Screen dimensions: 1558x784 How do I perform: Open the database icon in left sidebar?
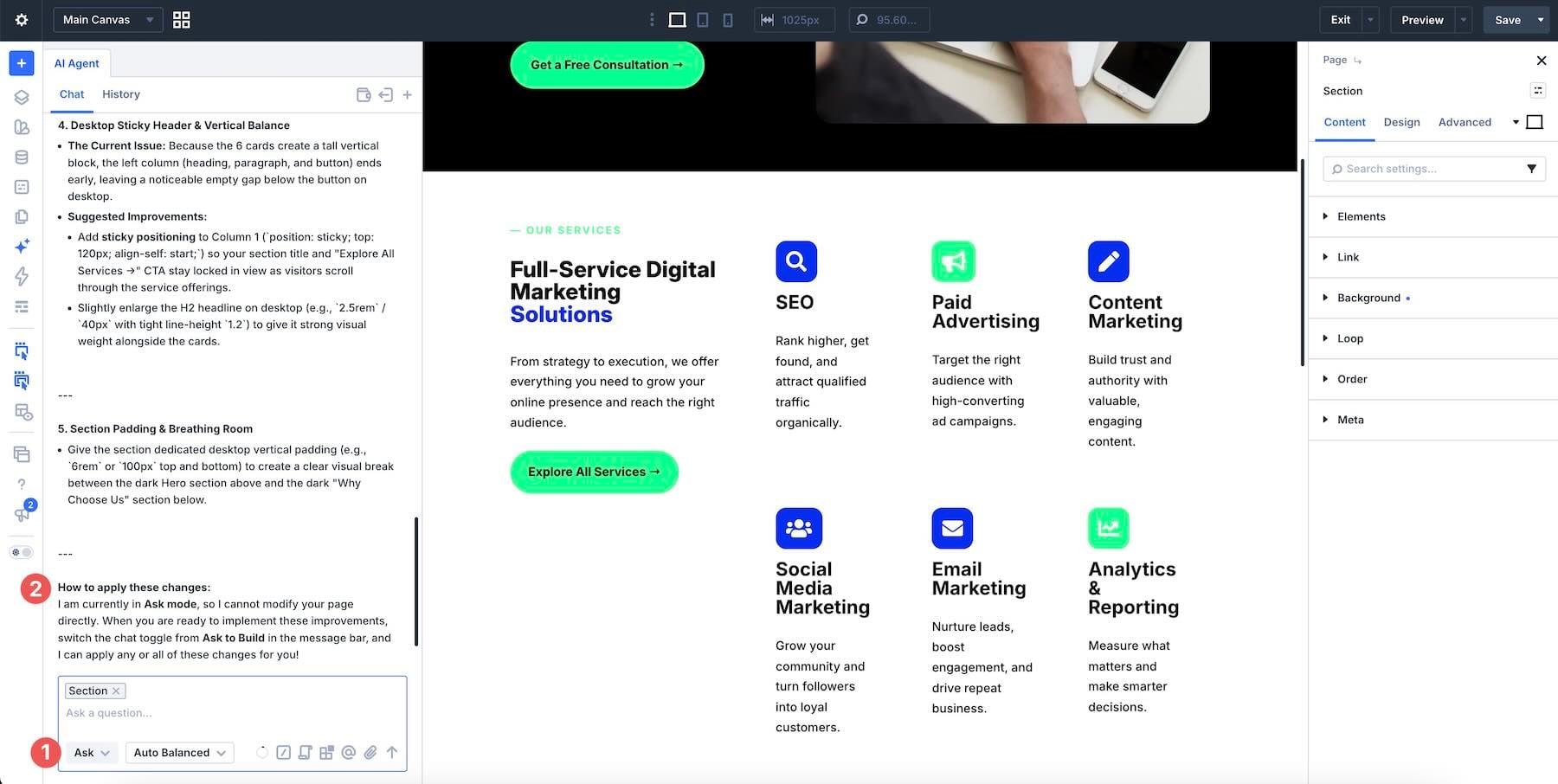22,157
